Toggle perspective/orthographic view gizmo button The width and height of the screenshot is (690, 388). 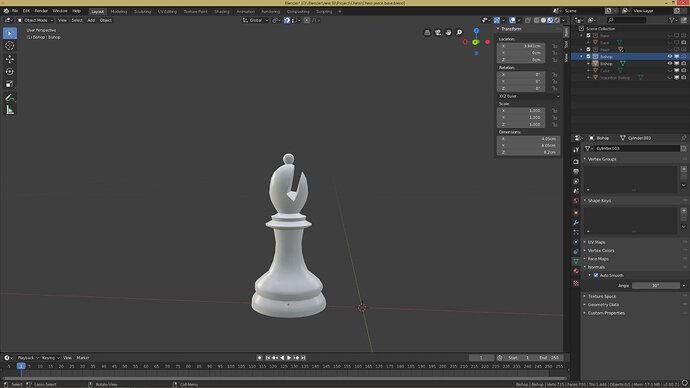[427, 33]
